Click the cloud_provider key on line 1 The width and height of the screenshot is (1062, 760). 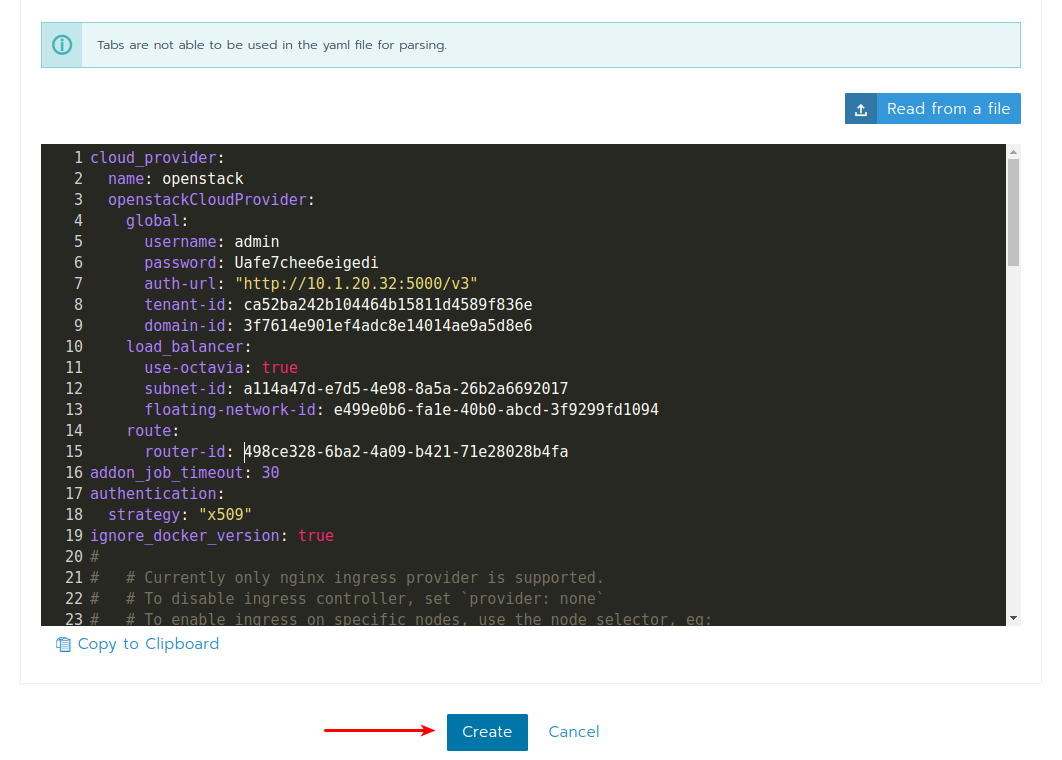coord(153,158)
